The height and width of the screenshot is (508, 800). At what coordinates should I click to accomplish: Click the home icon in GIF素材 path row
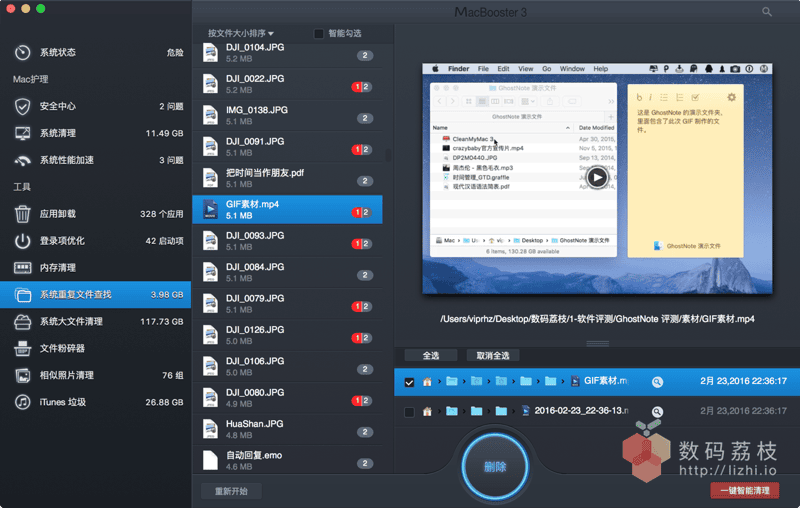[427, 382]
